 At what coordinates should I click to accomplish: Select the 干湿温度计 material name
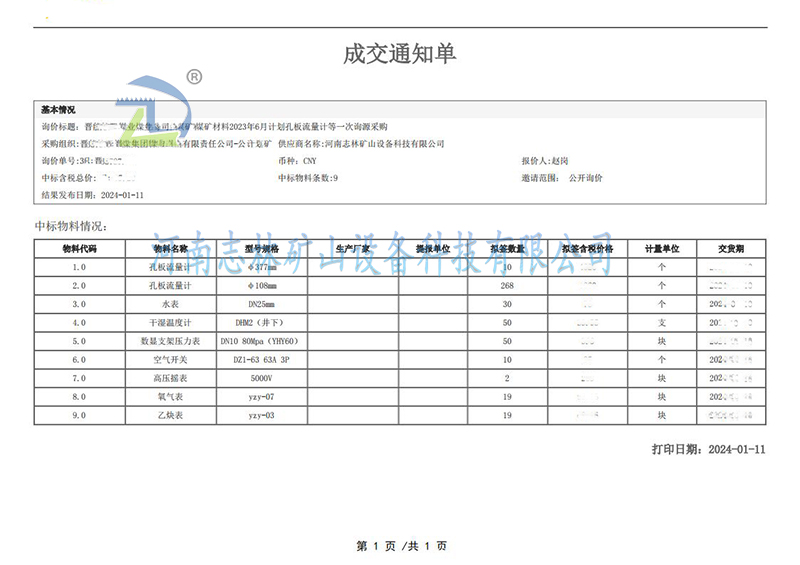pos(170,323)
